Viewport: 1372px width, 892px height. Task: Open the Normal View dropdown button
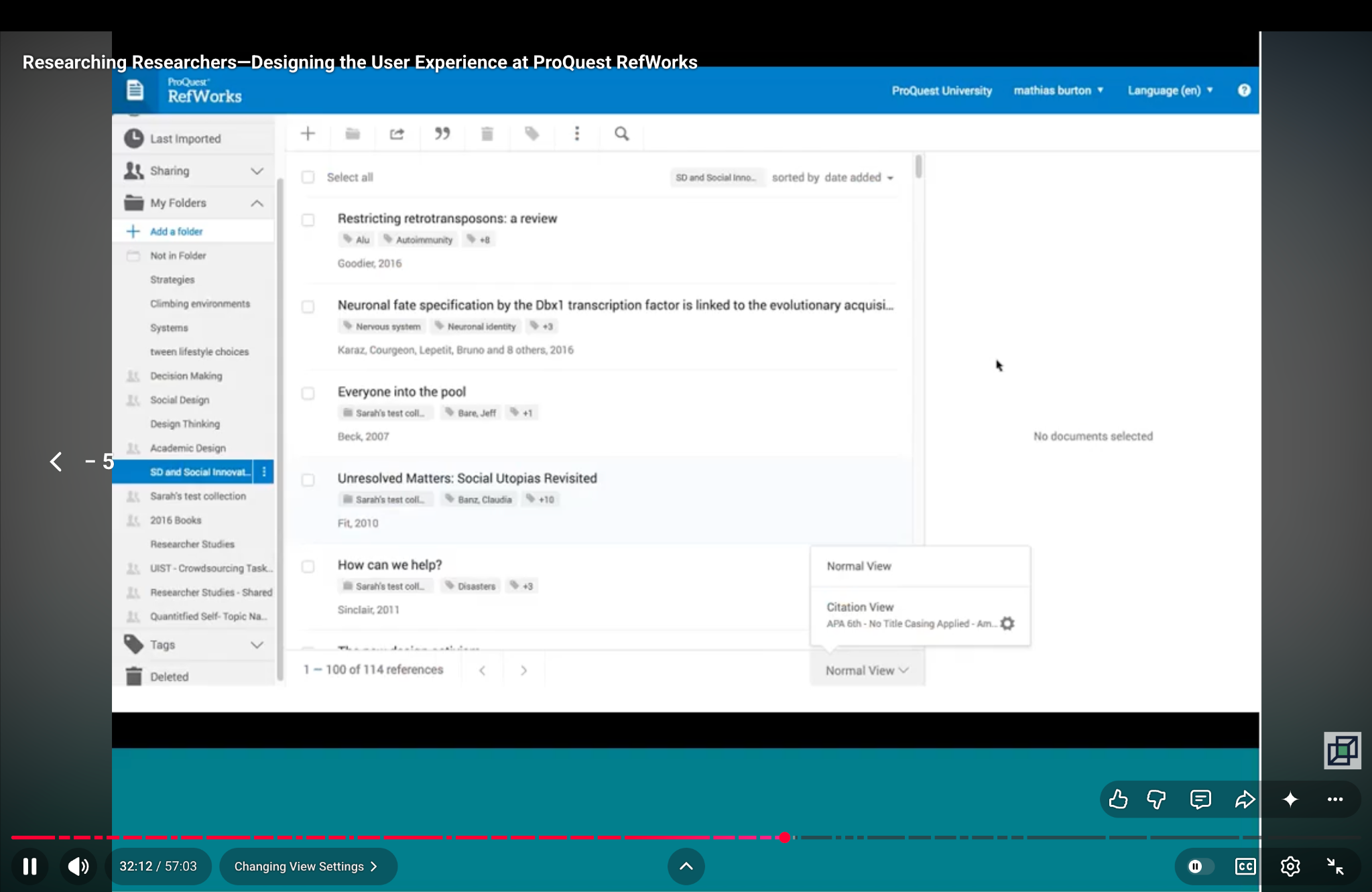tap(867, 670)
